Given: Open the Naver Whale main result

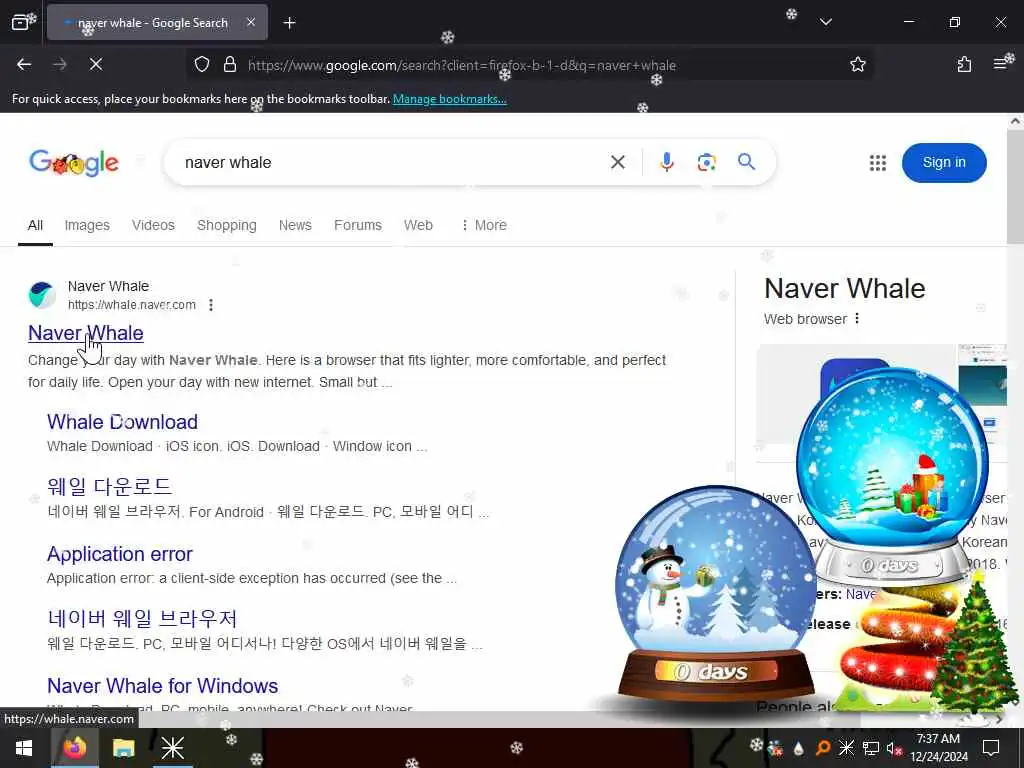Looking at the screenshot, I should [86, 333].
